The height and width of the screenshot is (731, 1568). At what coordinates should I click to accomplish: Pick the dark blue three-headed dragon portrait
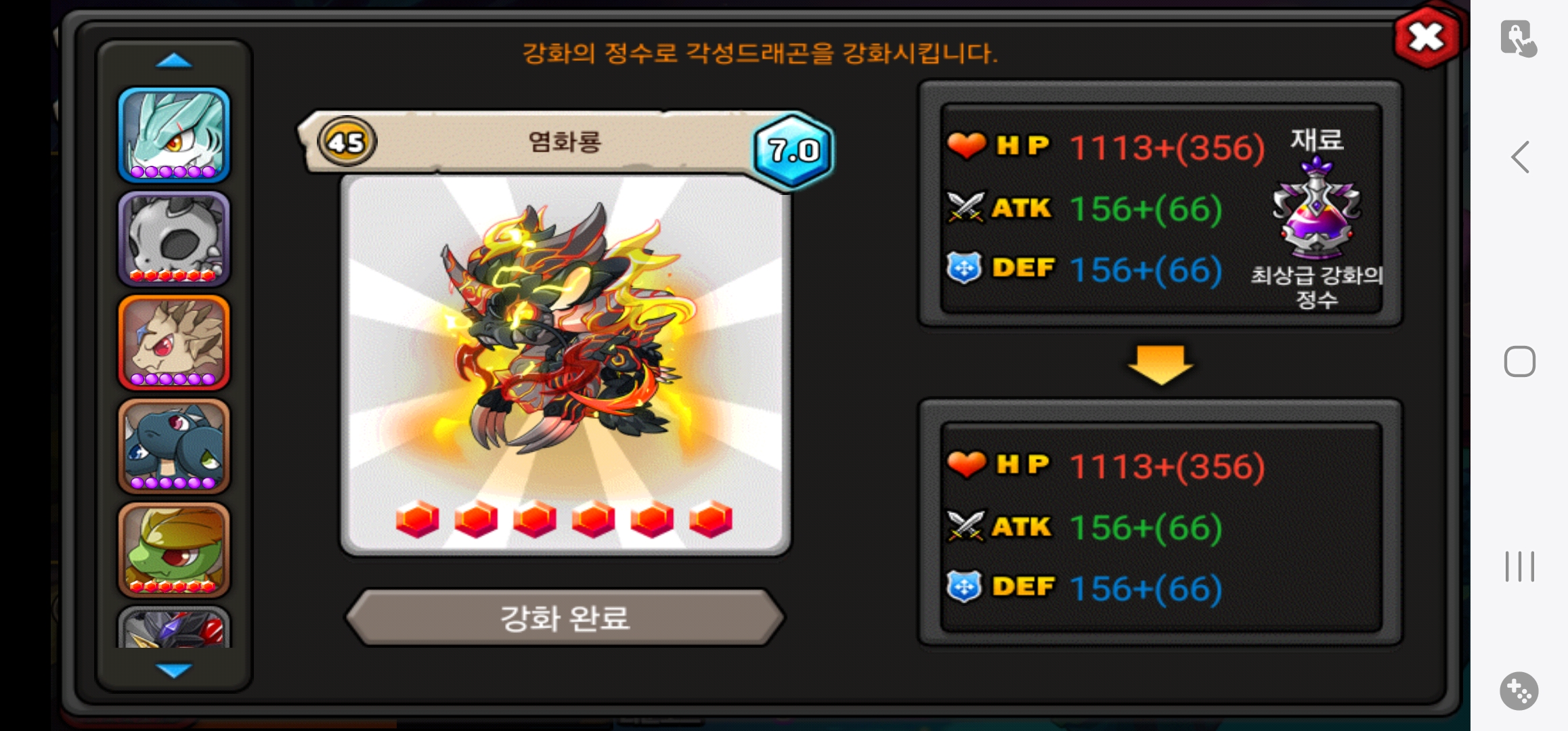[x=174, y=445]
